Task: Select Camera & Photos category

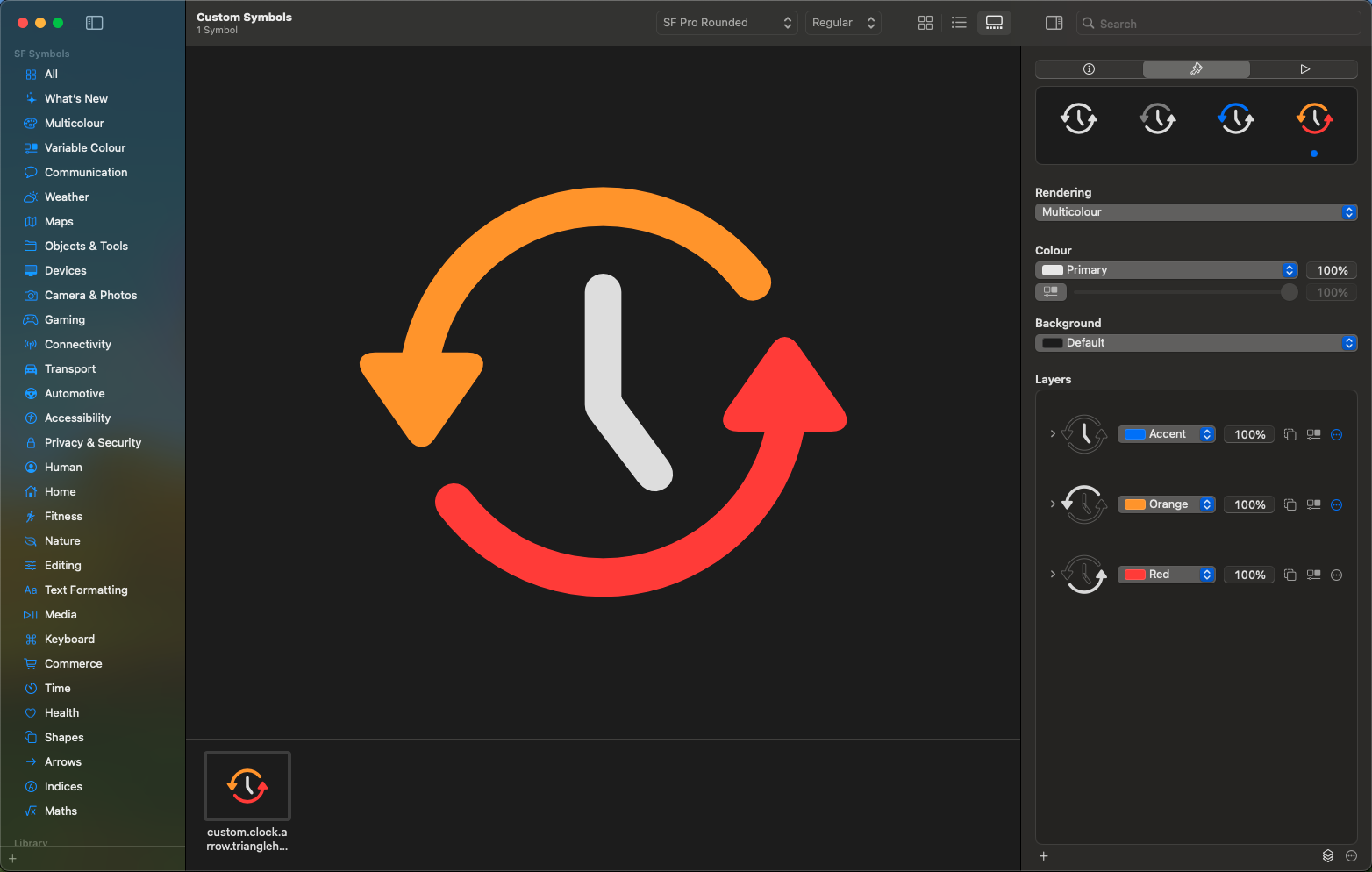Action: [x=92, y=296]
